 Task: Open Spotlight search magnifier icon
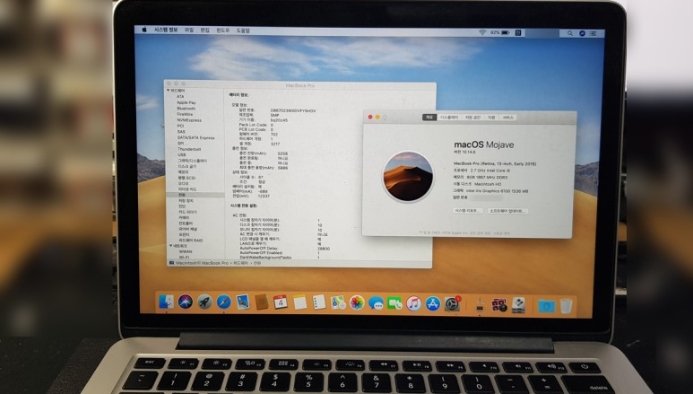pyautogui.click(x=570, y=33)
